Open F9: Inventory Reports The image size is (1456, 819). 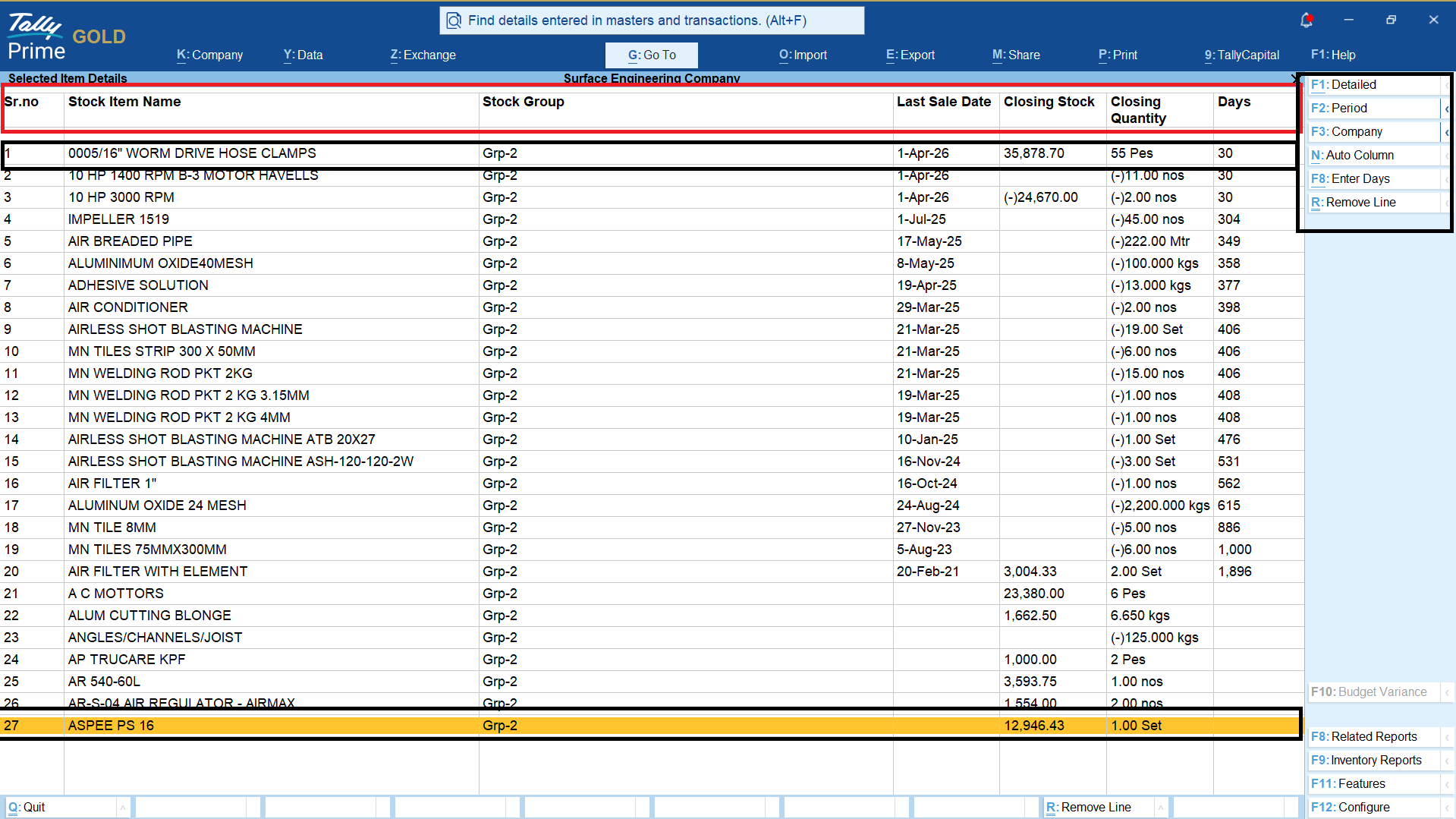point(1373,761)
